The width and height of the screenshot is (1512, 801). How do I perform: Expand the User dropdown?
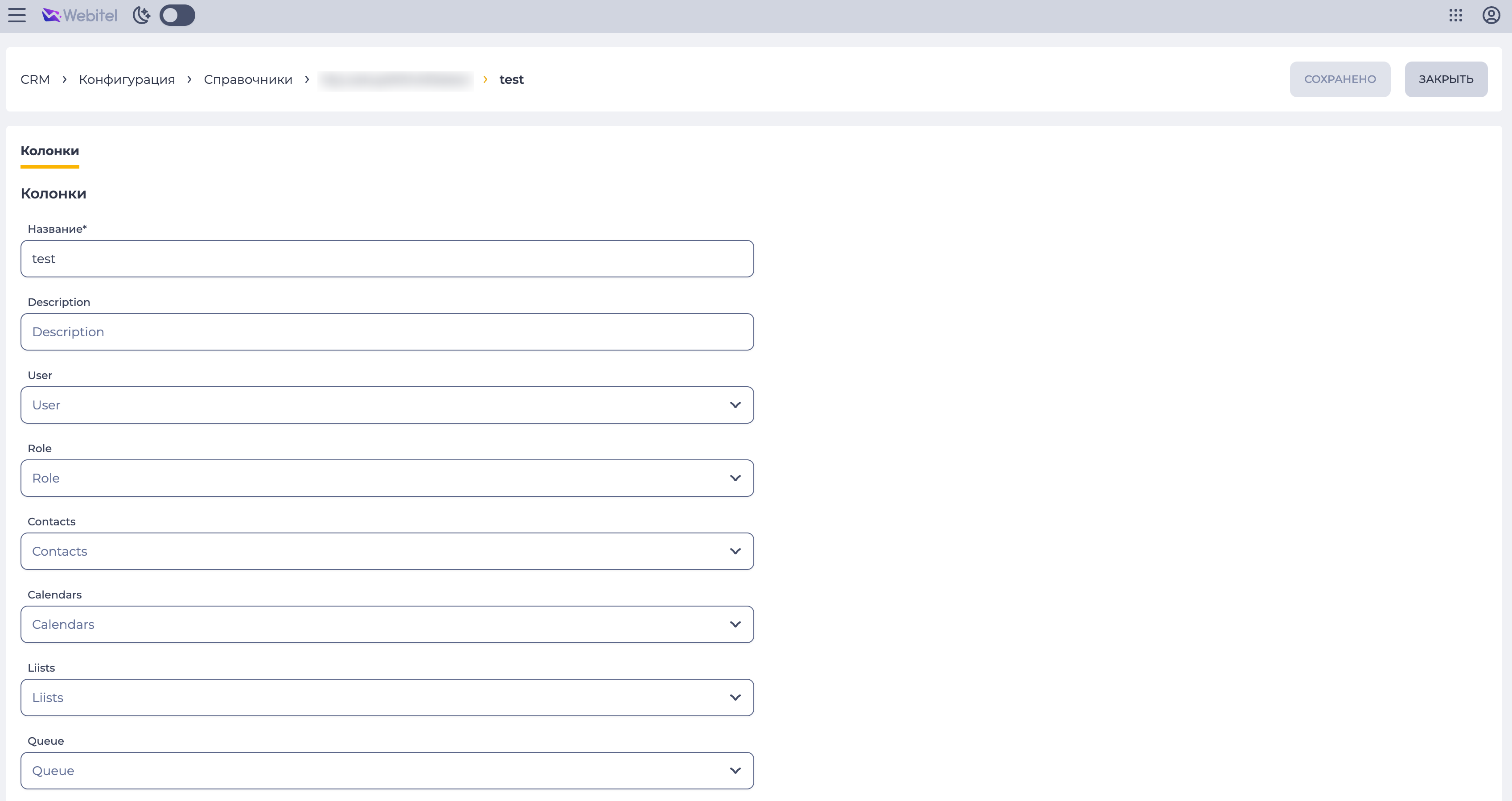(x=387, y=405)
